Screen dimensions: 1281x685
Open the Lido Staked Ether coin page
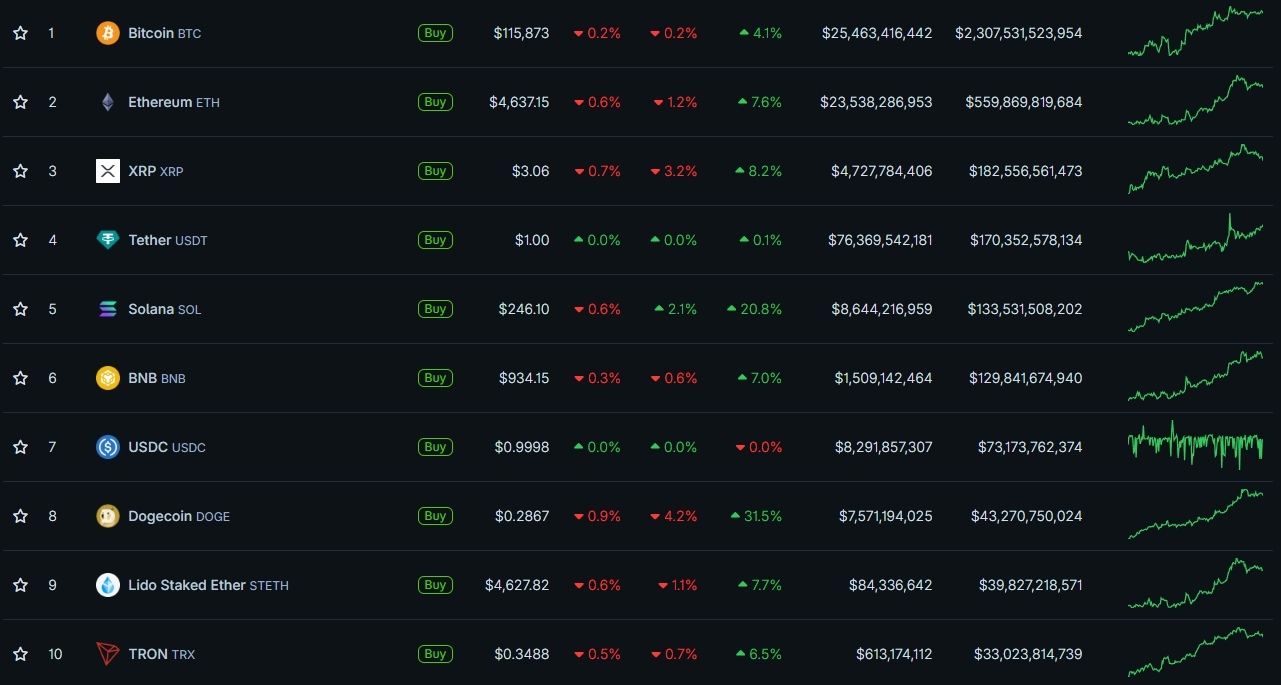pyautogui.click(x=186, y=585)
